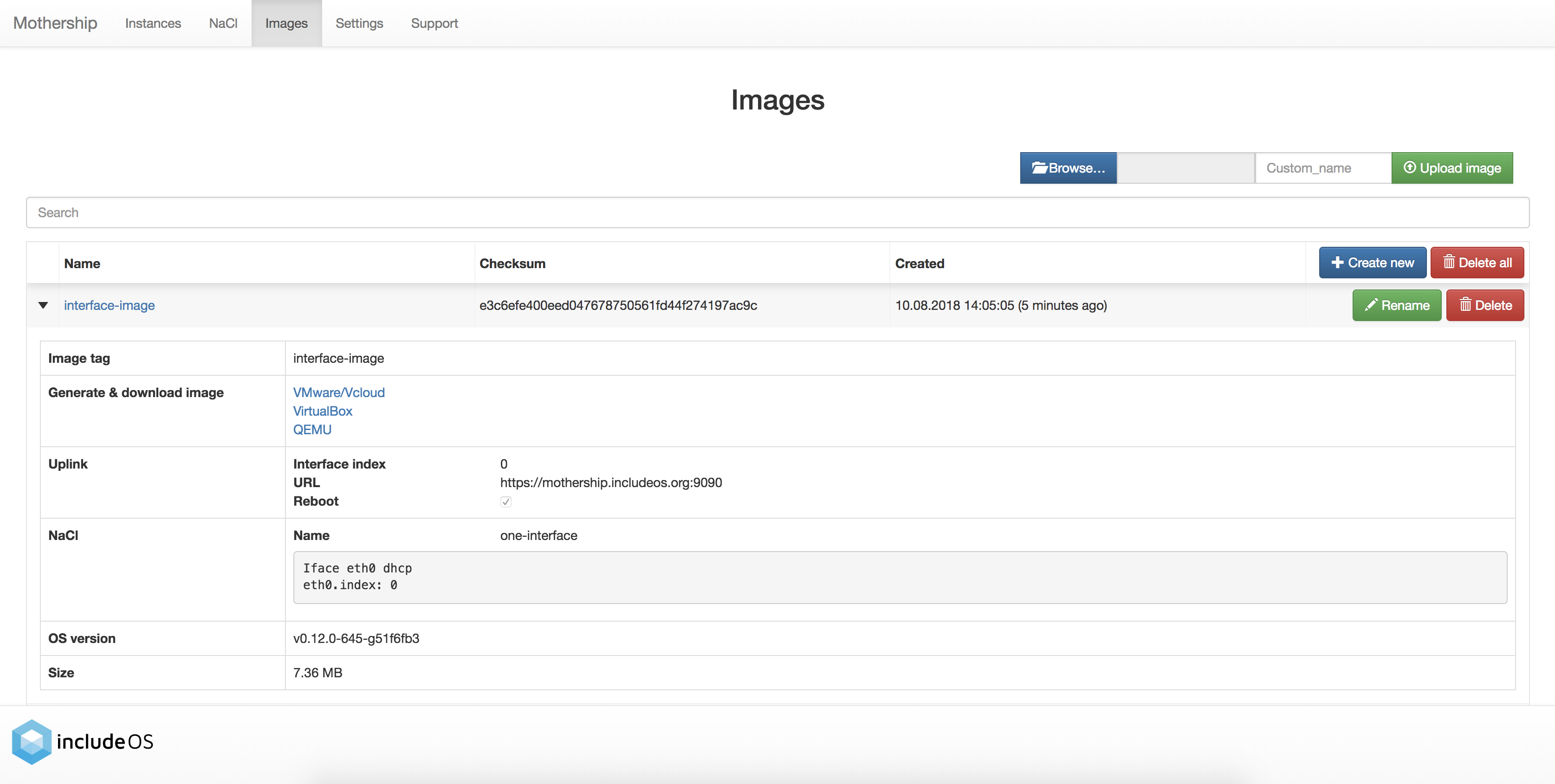1555x784 pixels.
Task: Open the Support tab
Action: coord(434,23)
